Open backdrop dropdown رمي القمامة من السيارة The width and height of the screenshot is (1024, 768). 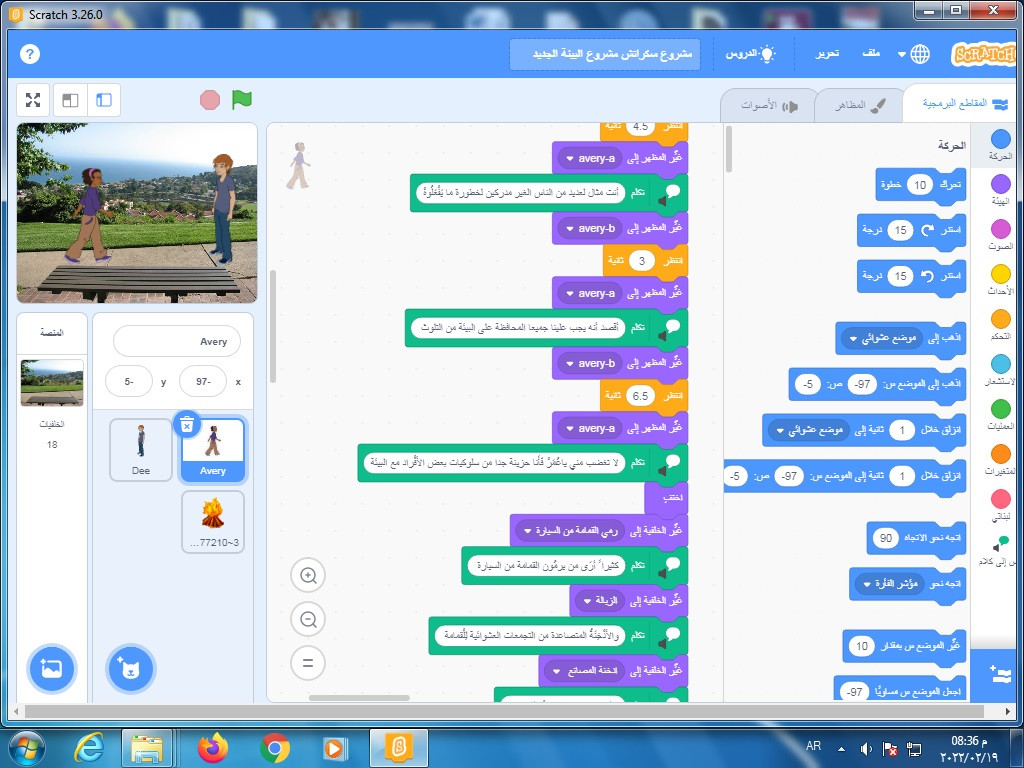(570, 531)
